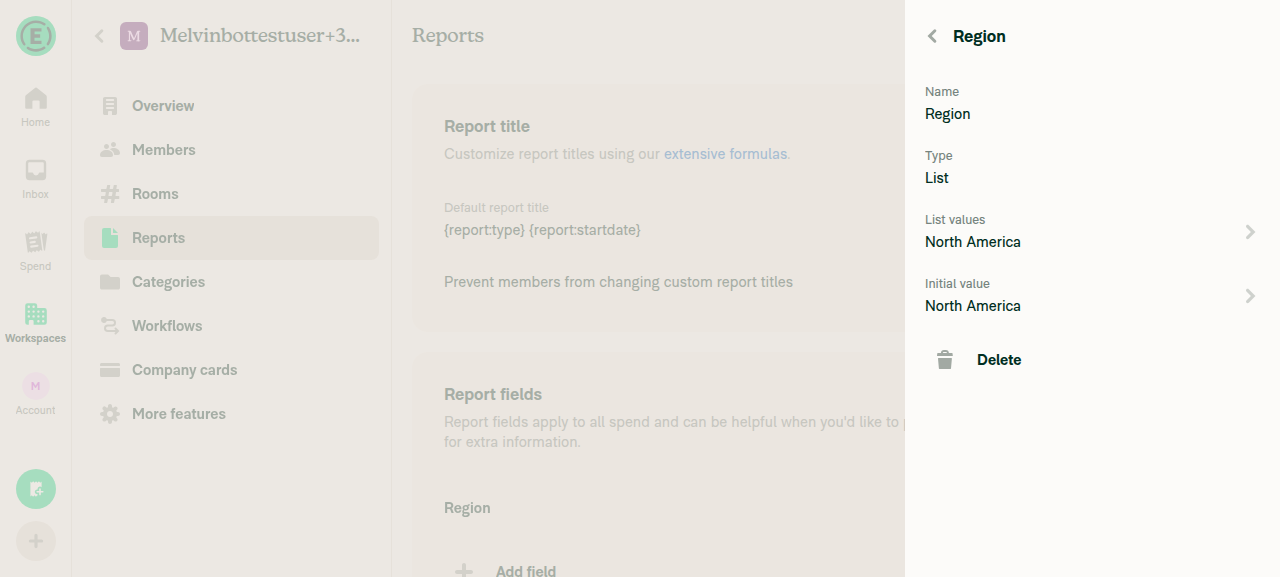Image resolution: width=1280 pixels, height=577 pixels.
Task: Click the green create report button
Action: point(36,489)
